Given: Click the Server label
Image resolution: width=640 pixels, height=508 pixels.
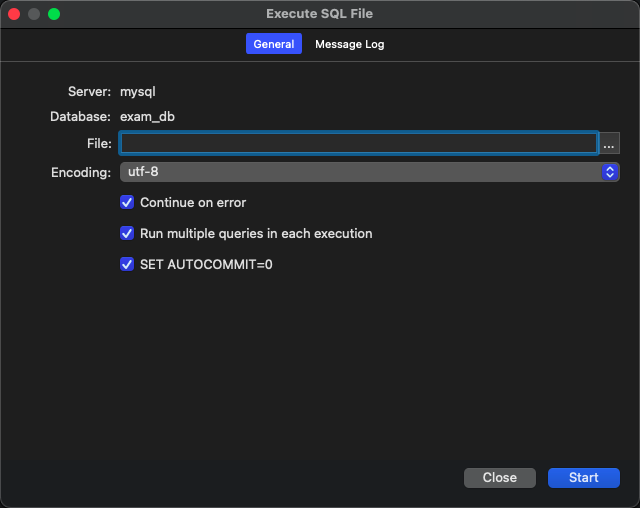Looking at the screenshot, I should click(x=89, y=91).
